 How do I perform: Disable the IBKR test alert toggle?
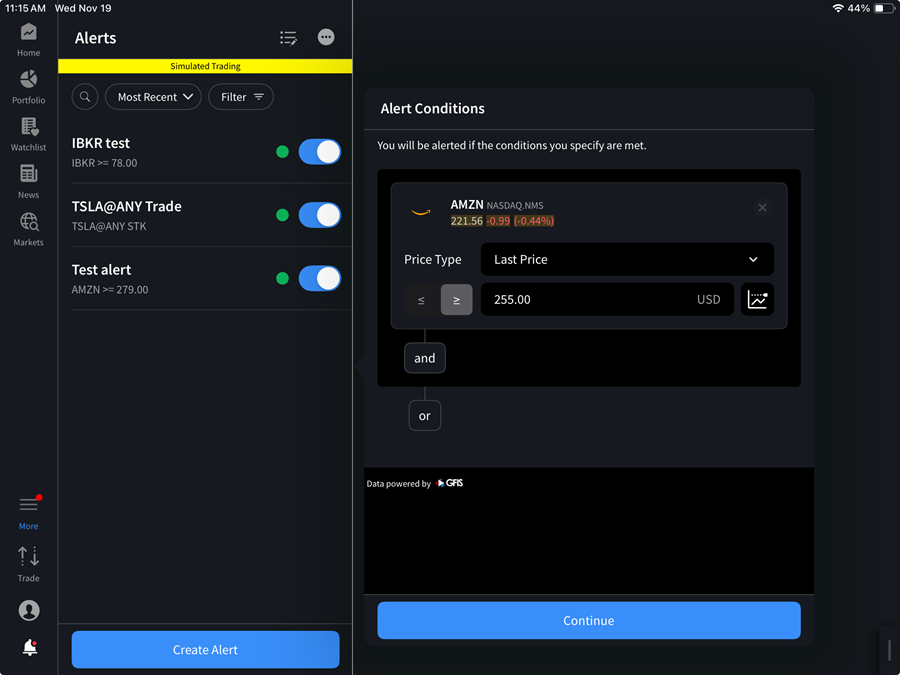tap(318, 151)
